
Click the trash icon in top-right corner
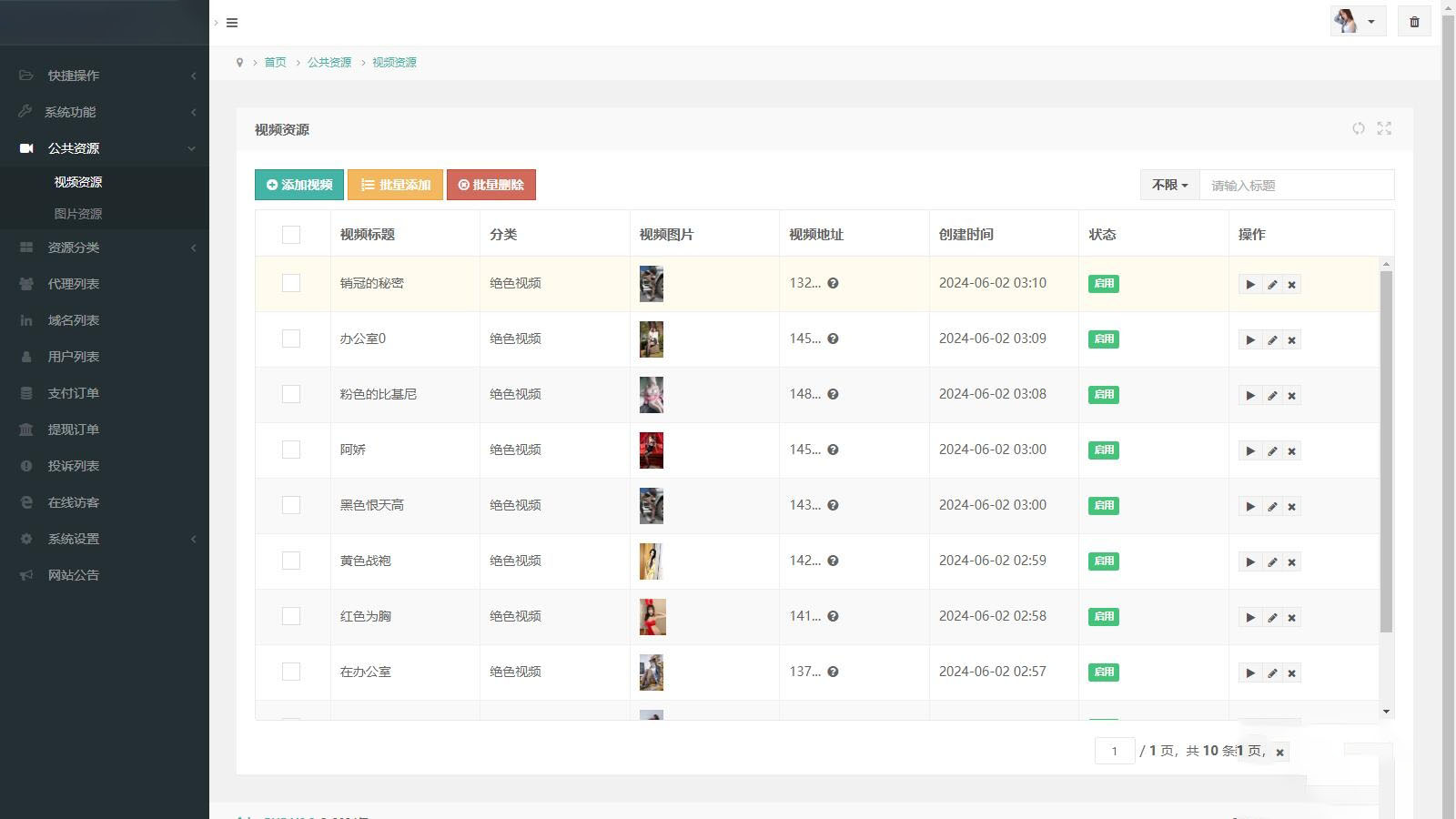1414,22
